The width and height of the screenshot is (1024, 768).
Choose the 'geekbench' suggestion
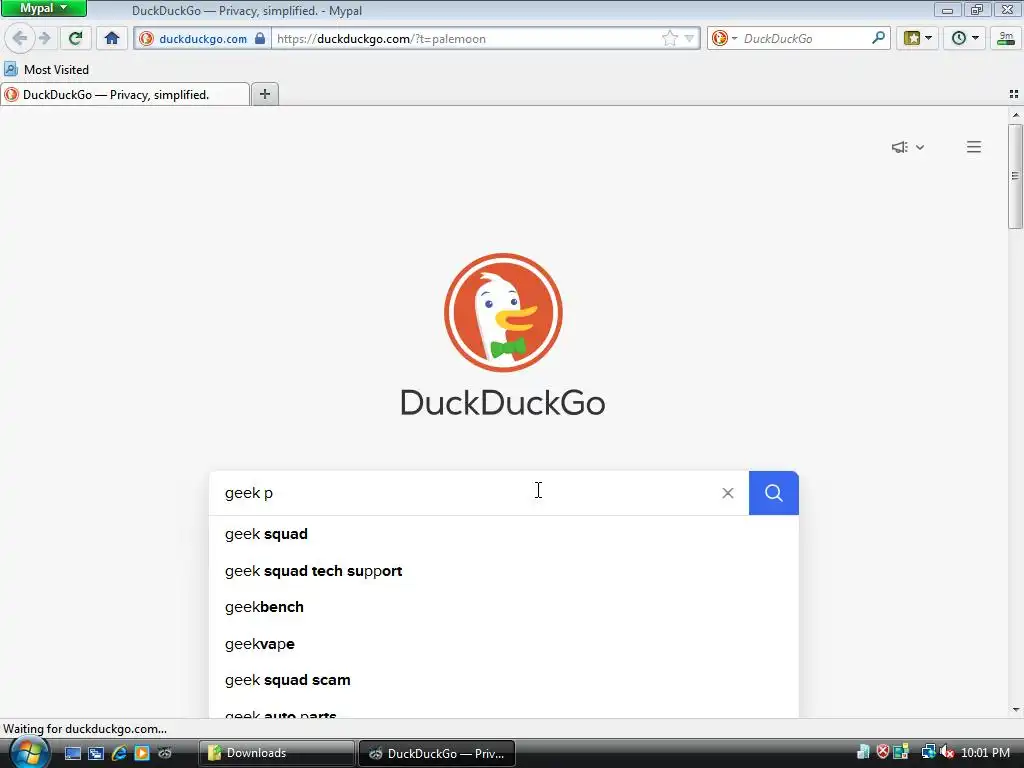tap(504, 607)
